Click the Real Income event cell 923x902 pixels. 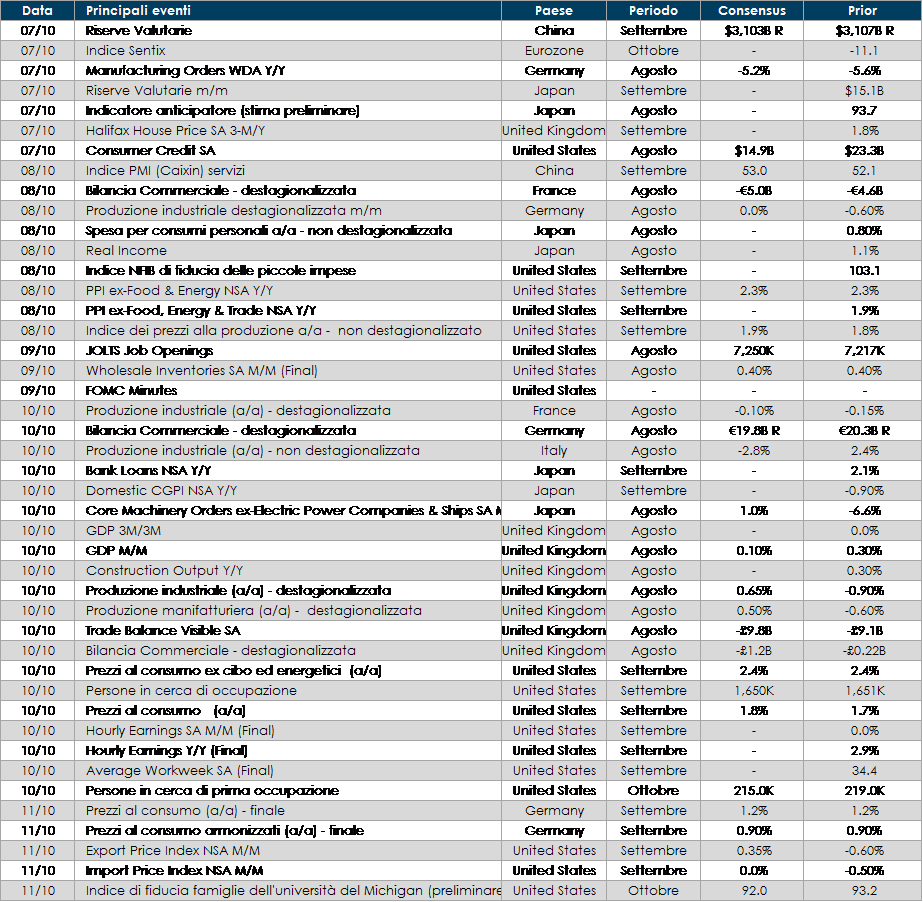coord(126,250)
